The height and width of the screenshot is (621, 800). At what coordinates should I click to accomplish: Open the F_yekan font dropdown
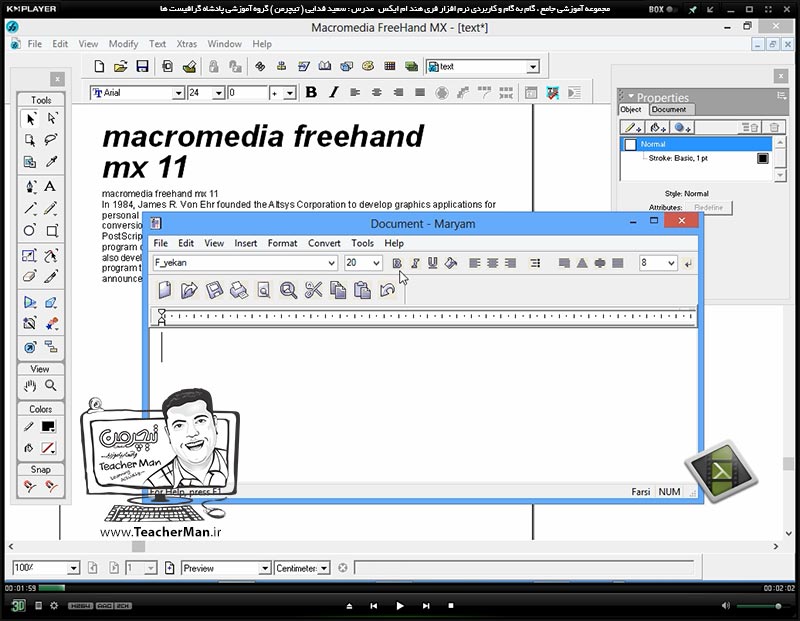(x=332, y=263)
